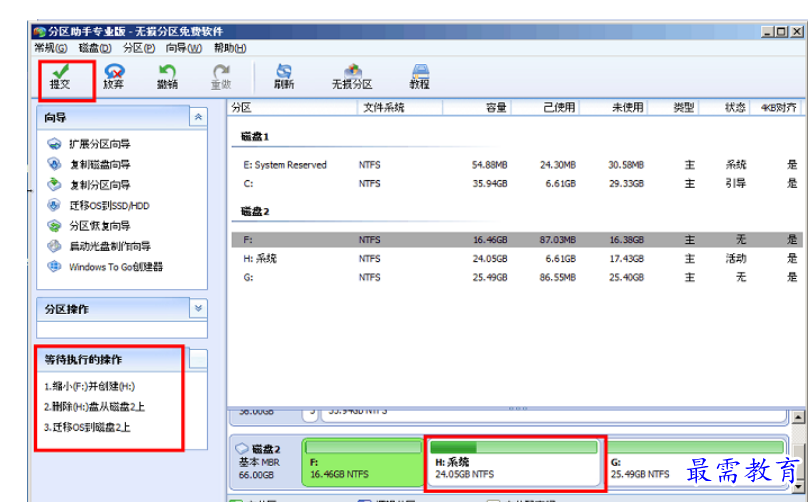Select the H: 系统 24.05GB block in disk map
Image resolution: width=808 pixels, height=502 pixels.
(515, 462)
